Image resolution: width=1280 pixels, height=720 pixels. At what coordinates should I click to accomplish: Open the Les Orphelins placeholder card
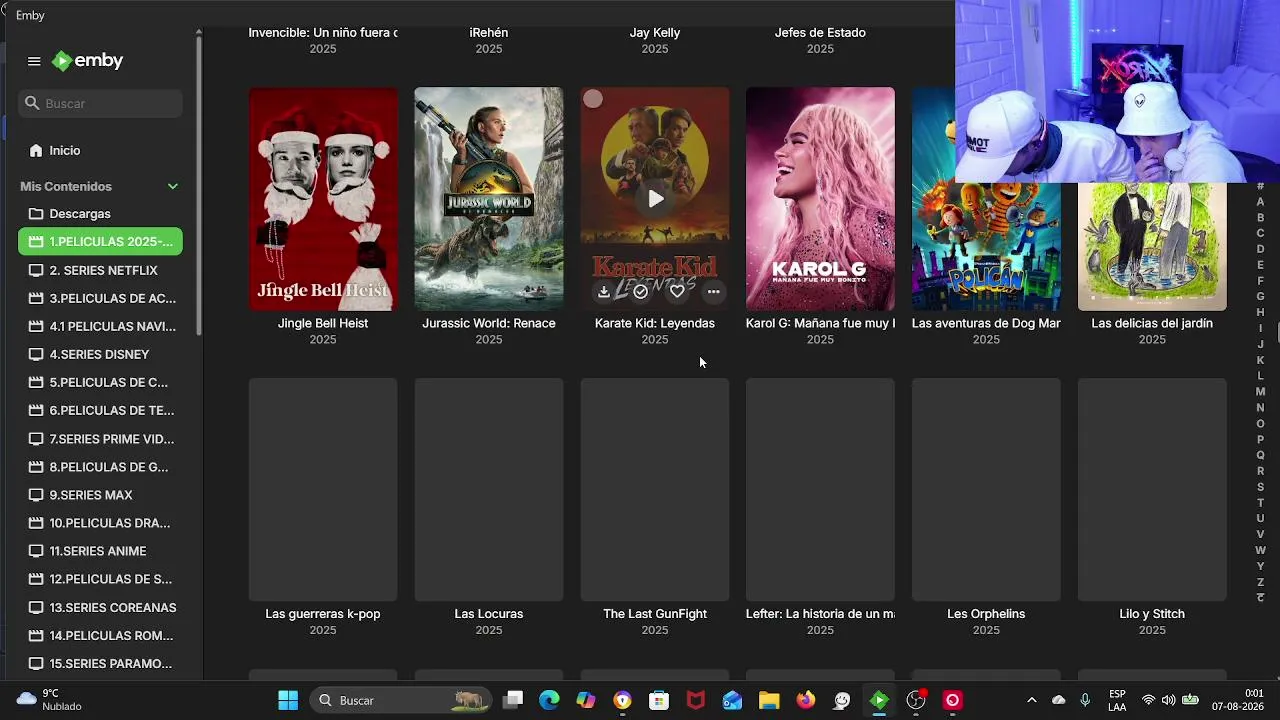pos(986,490)
